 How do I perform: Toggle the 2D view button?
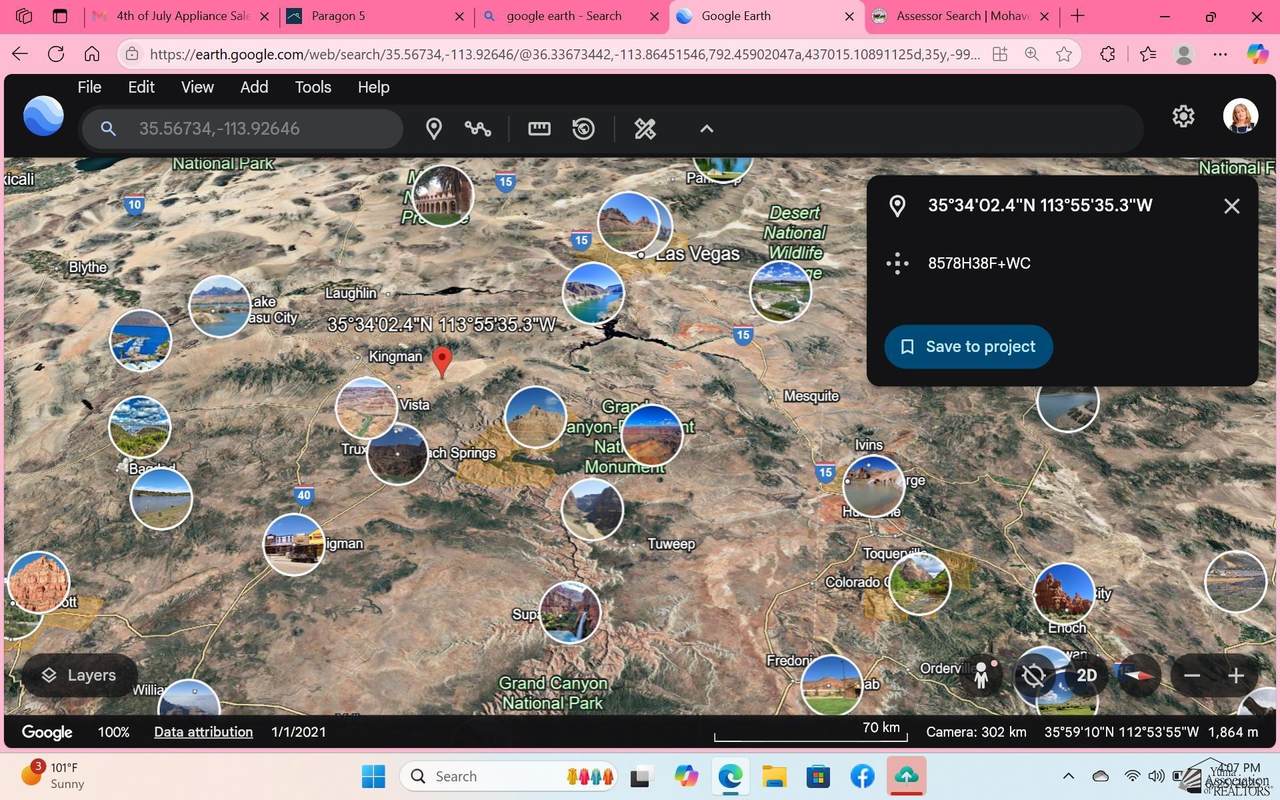click(x=1086, y=676)
